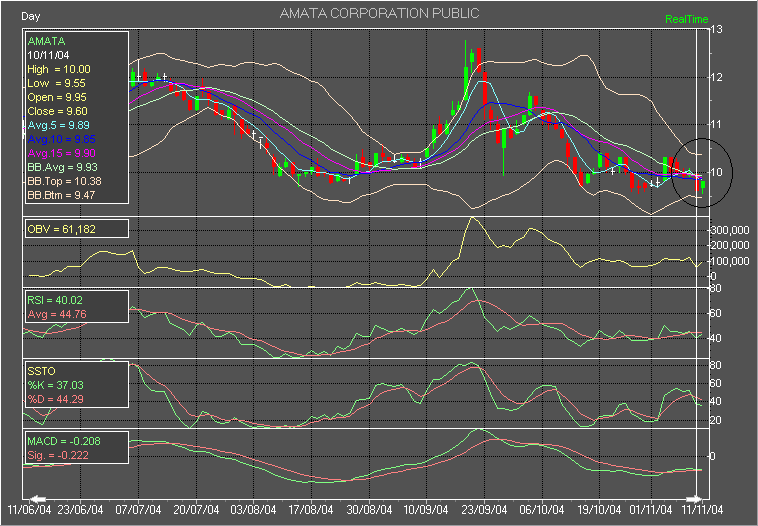Click the left scroll arrow on time axis
This screenshot has width=758, height=526.
coord(38,498)
